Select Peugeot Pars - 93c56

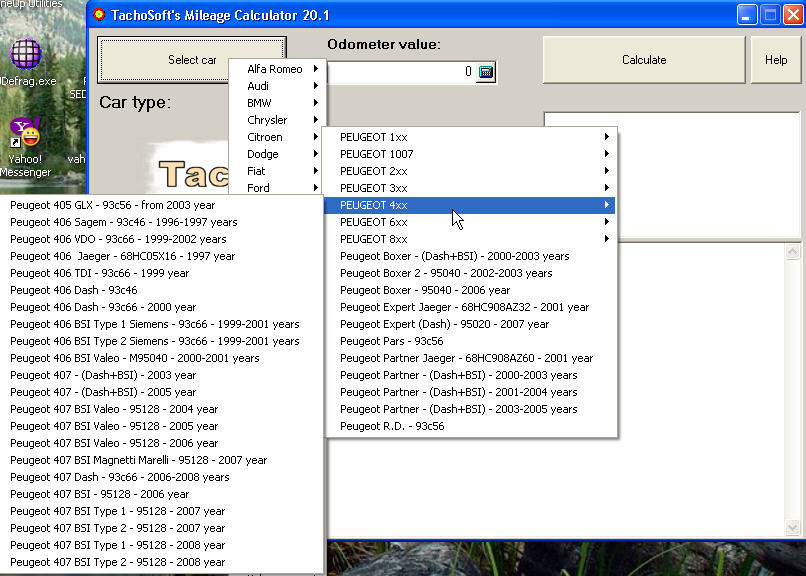(x=471, y=340)
